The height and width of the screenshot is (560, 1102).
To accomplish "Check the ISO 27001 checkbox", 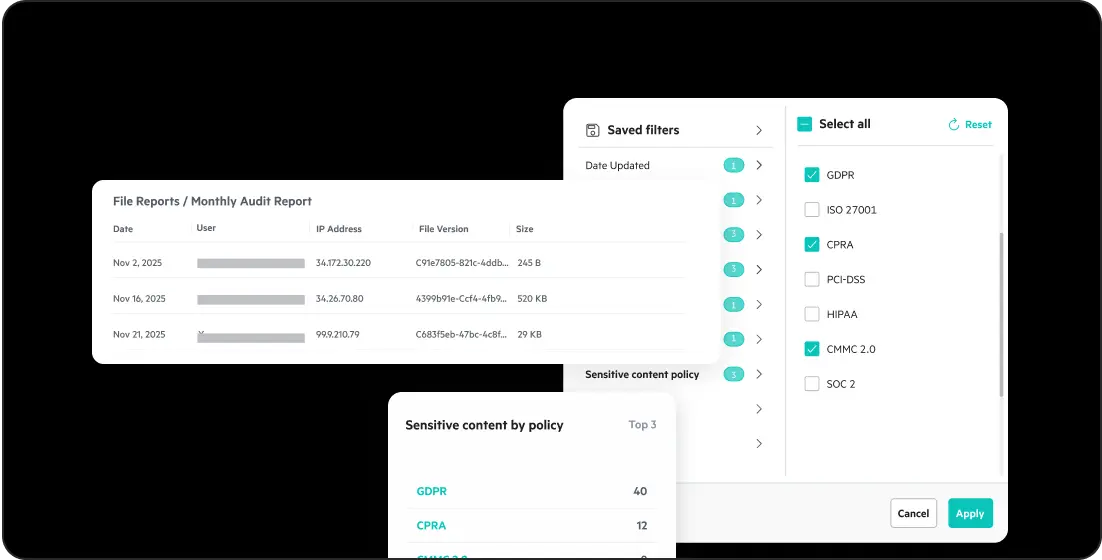I will point(812,209).
